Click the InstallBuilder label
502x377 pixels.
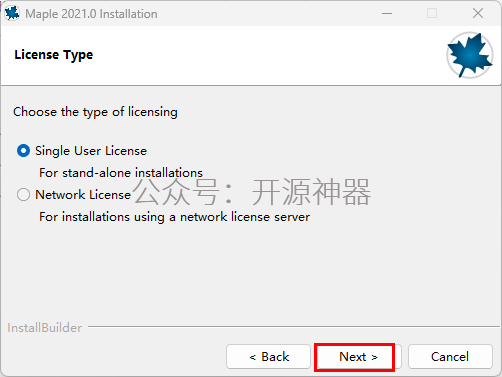click(x=45, y=328)
